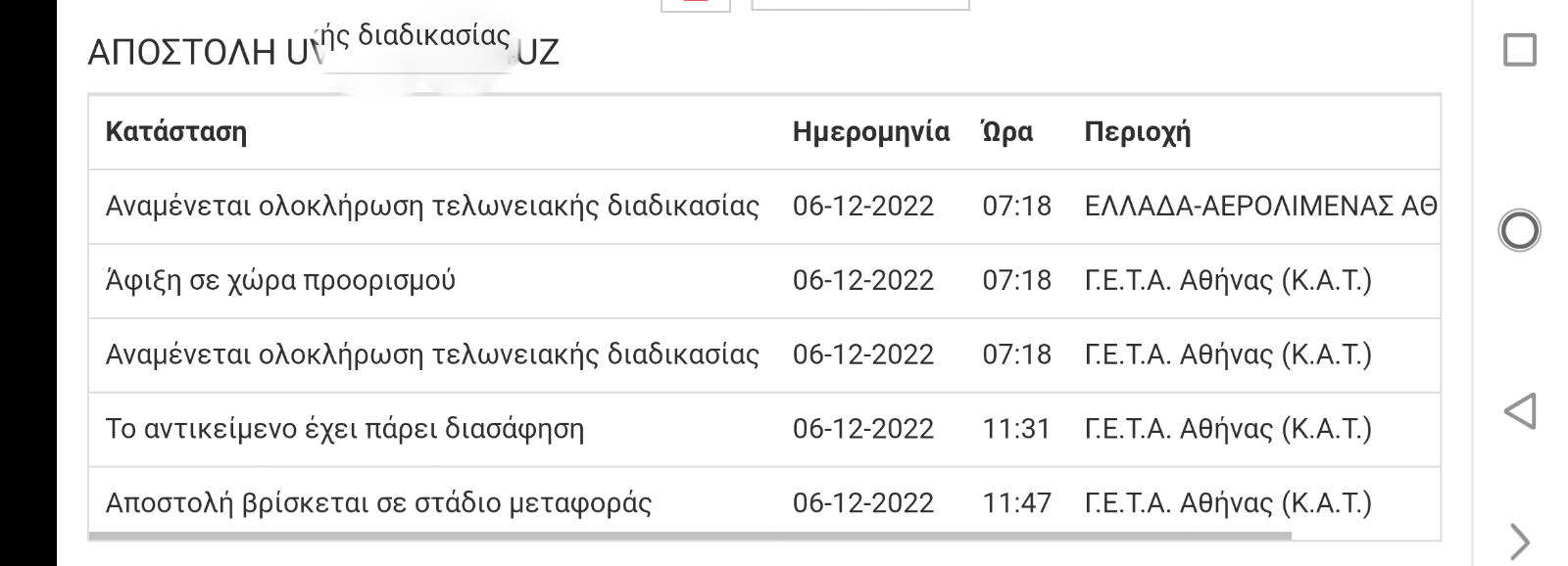This screenshot has height=566, width=1568.
Task: Select the Ημερομηνία column header
Action: coord(871,132)
